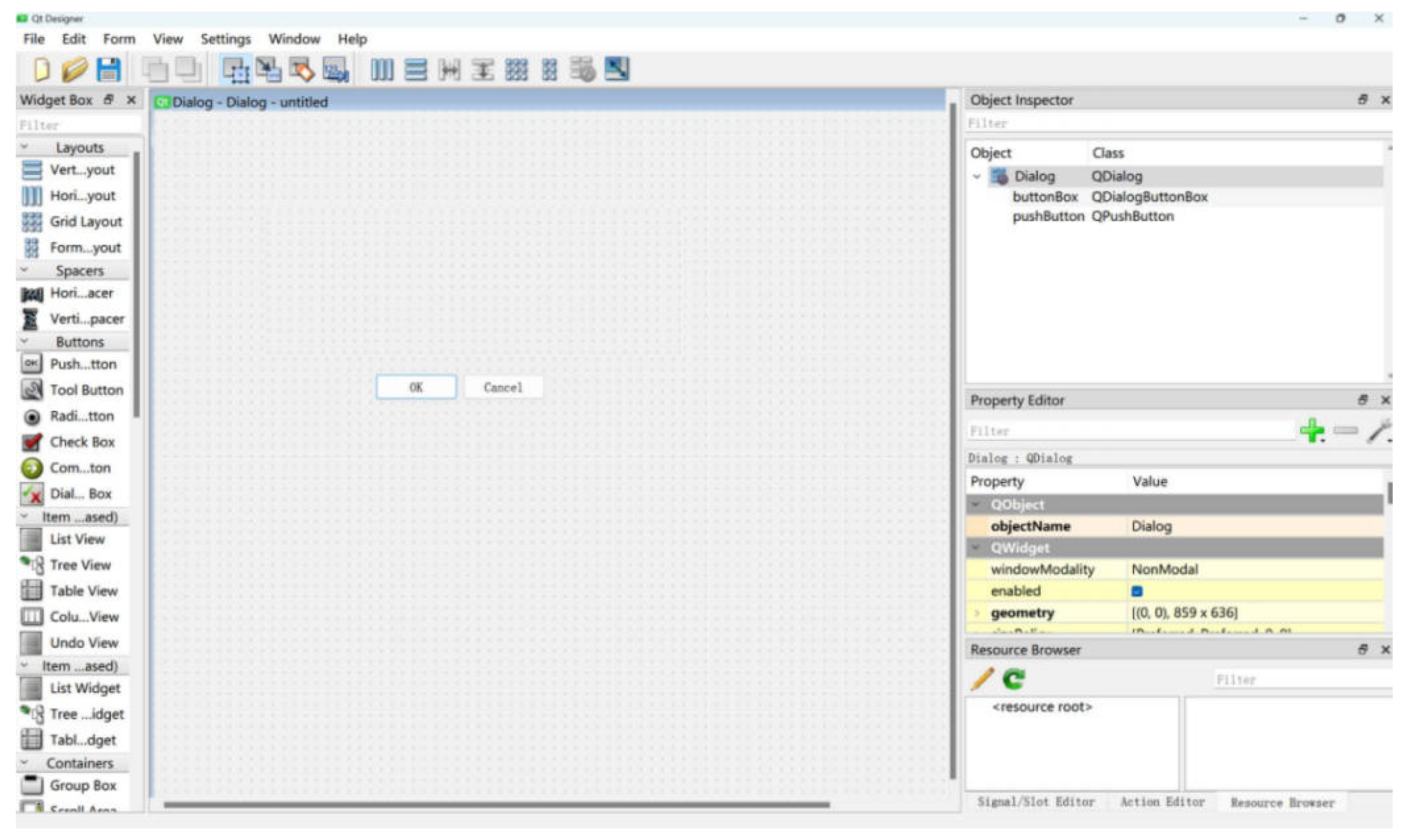
Task: Click the objectName value Dialog
Action: click(1152, 526)
